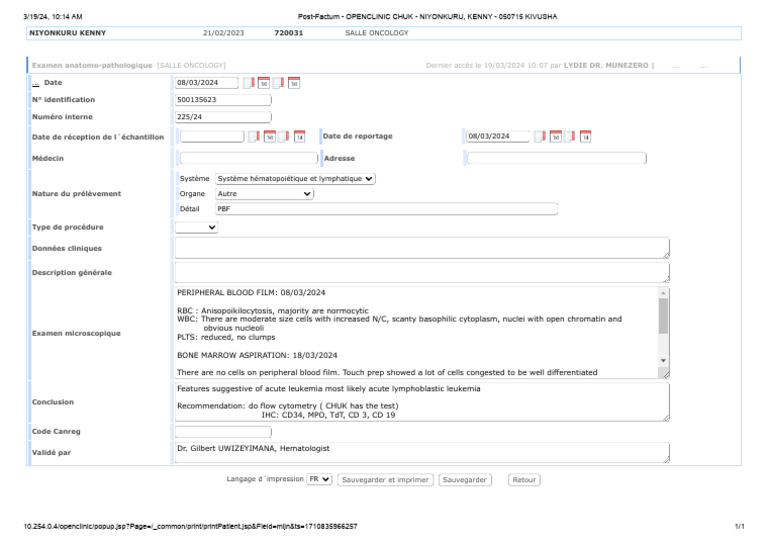768x543 pixels.
Task: Click last calendar icon in Date row
Action: pos(294,83)
